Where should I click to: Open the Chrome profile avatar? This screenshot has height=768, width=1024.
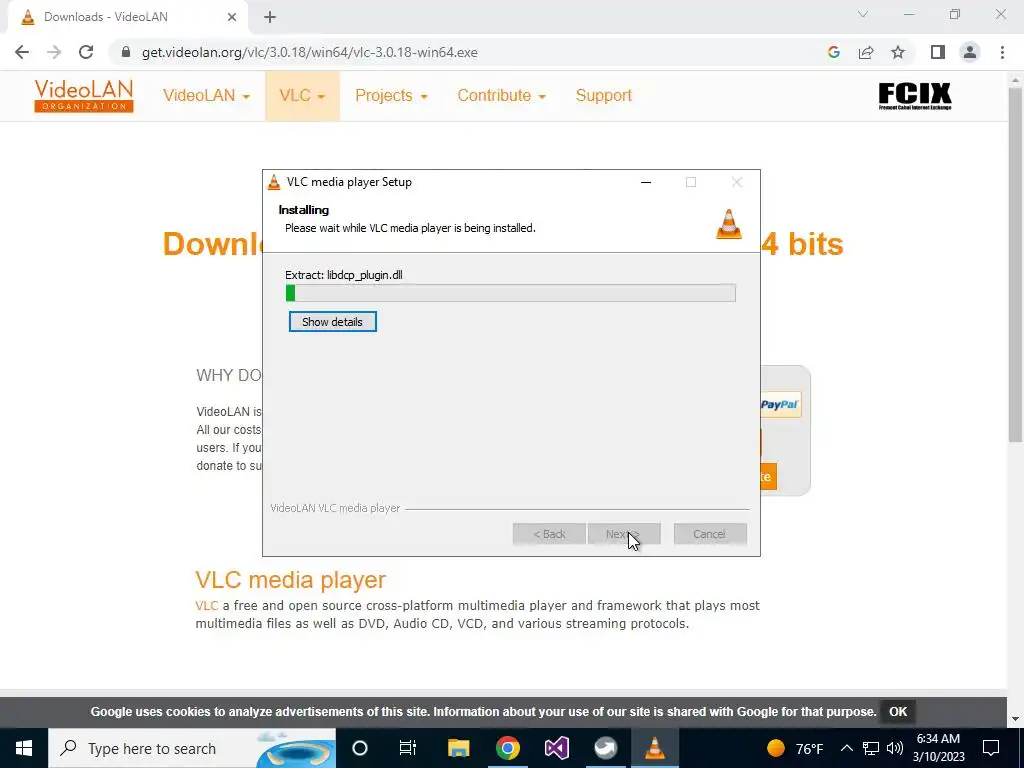(x=970, y=52)
